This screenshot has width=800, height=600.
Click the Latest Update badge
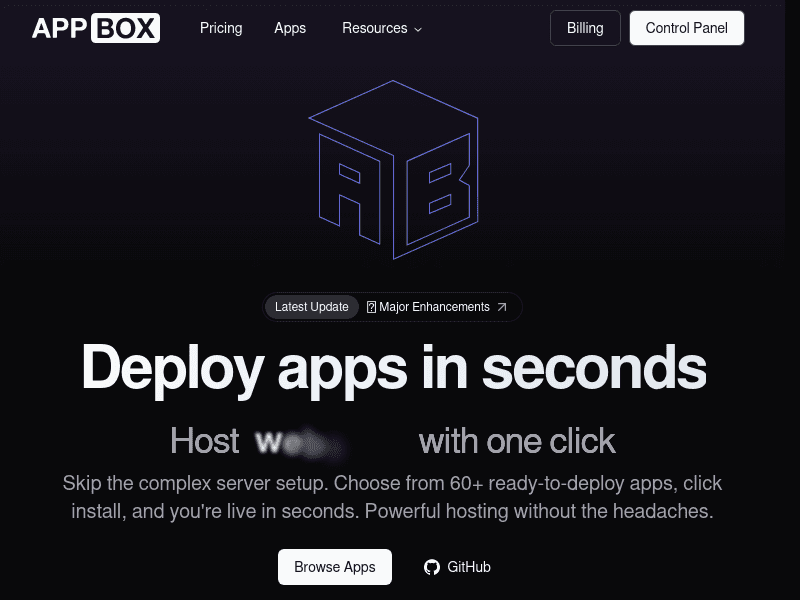[312, 307]
